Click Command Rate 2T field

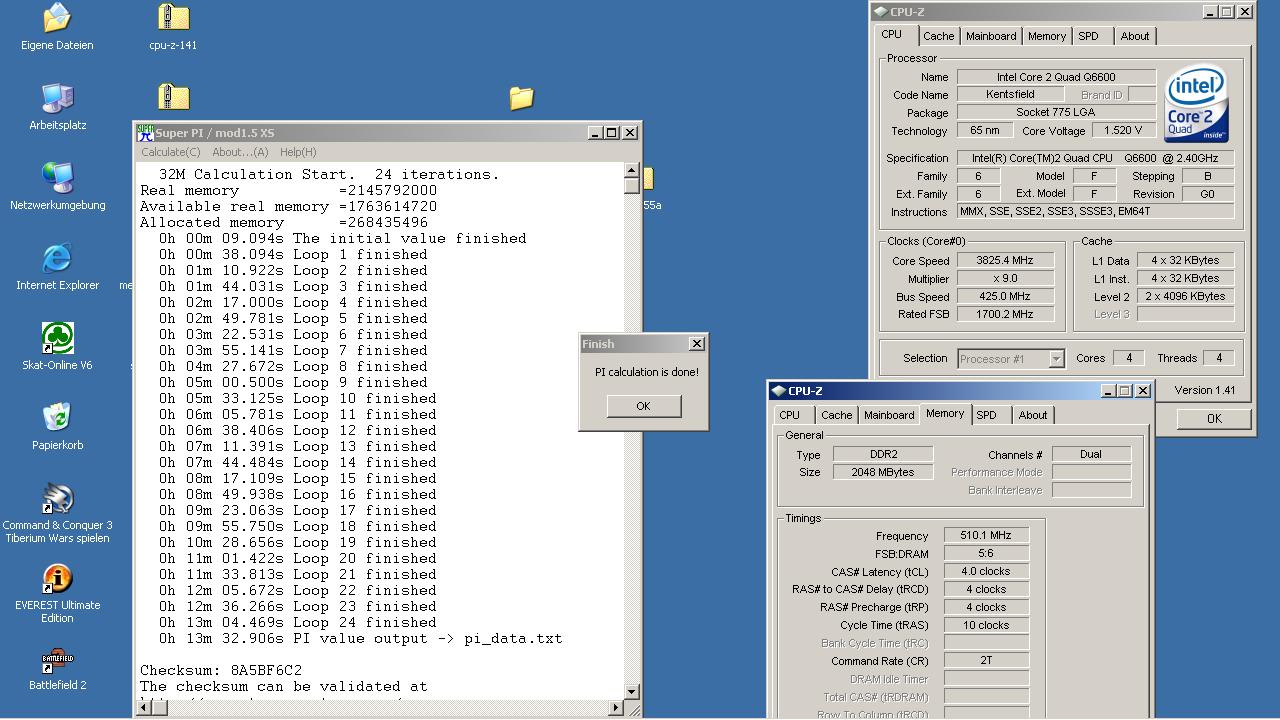[x=986, y=661]
